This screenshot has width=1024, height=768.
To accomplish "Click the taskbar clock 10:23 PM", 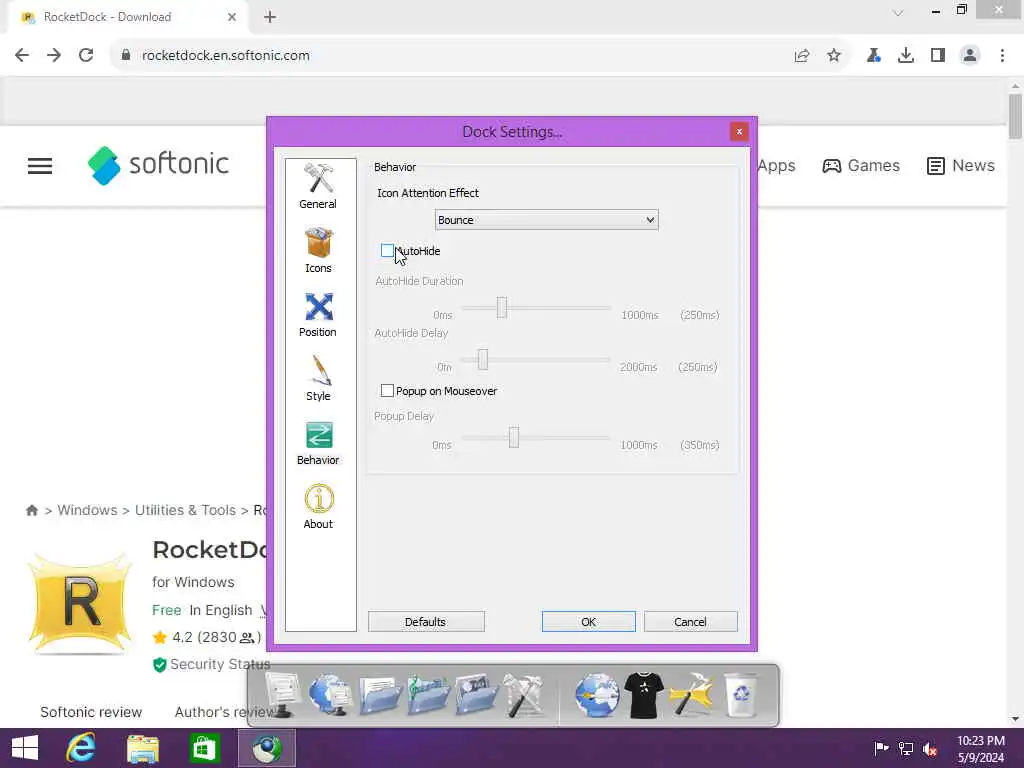I will tap(980, 741).
